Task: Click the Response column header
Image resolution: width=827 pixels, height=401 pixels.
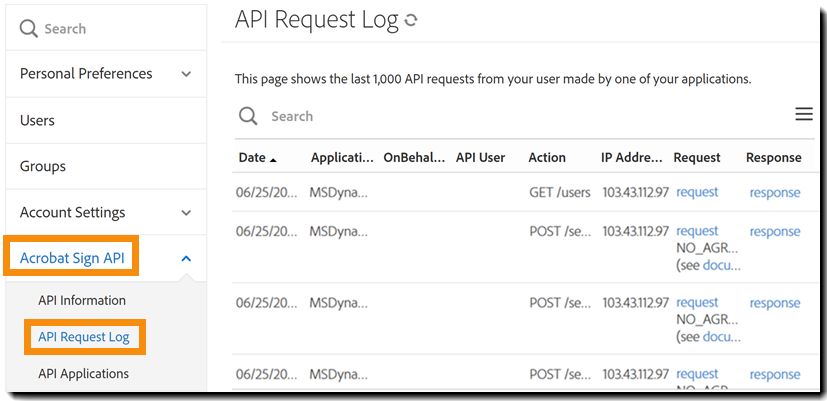Action: [774, 158]
